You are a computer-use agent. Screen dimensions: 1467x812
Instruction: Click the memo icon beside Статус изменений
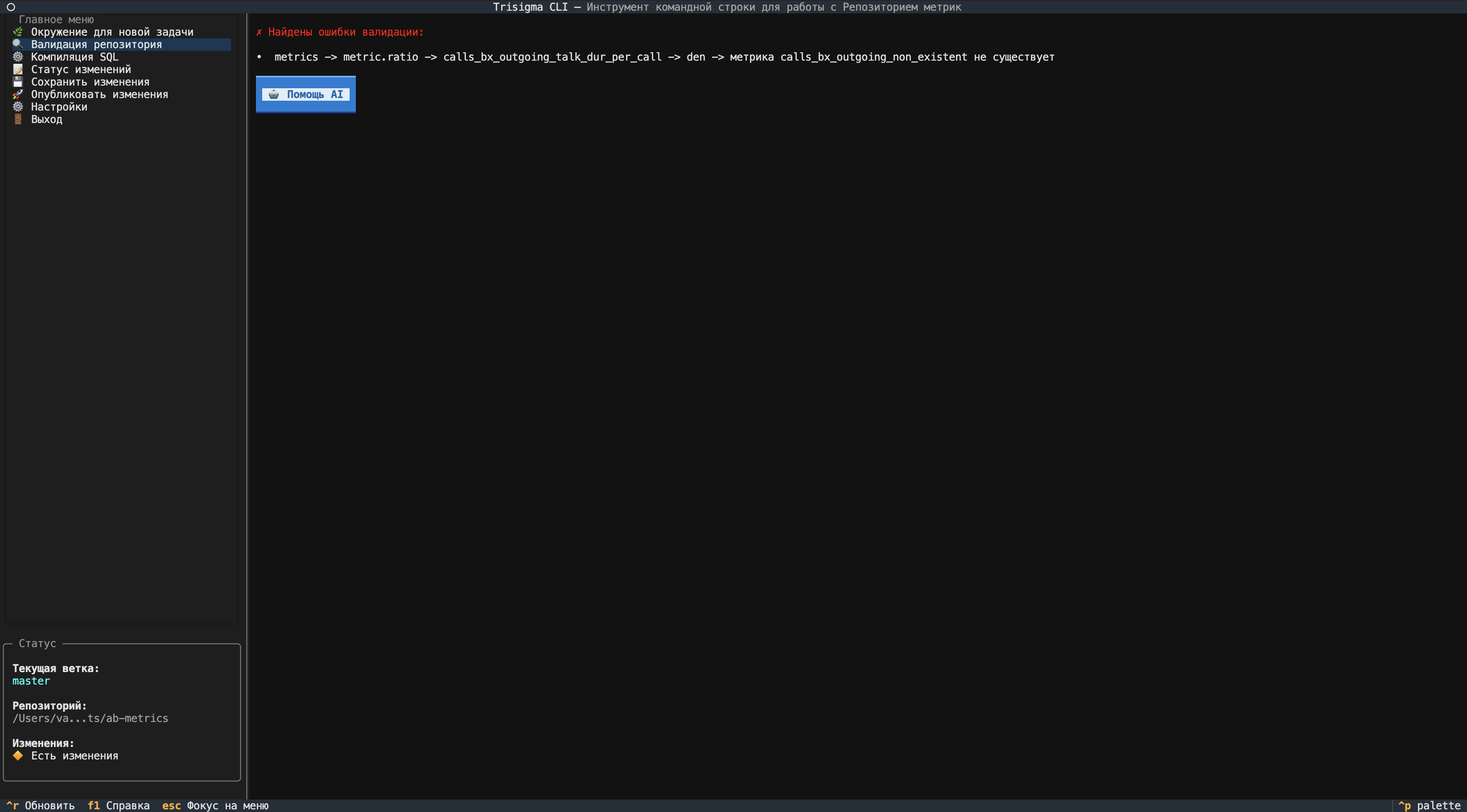pyautogui.click(x=18, y=70)
